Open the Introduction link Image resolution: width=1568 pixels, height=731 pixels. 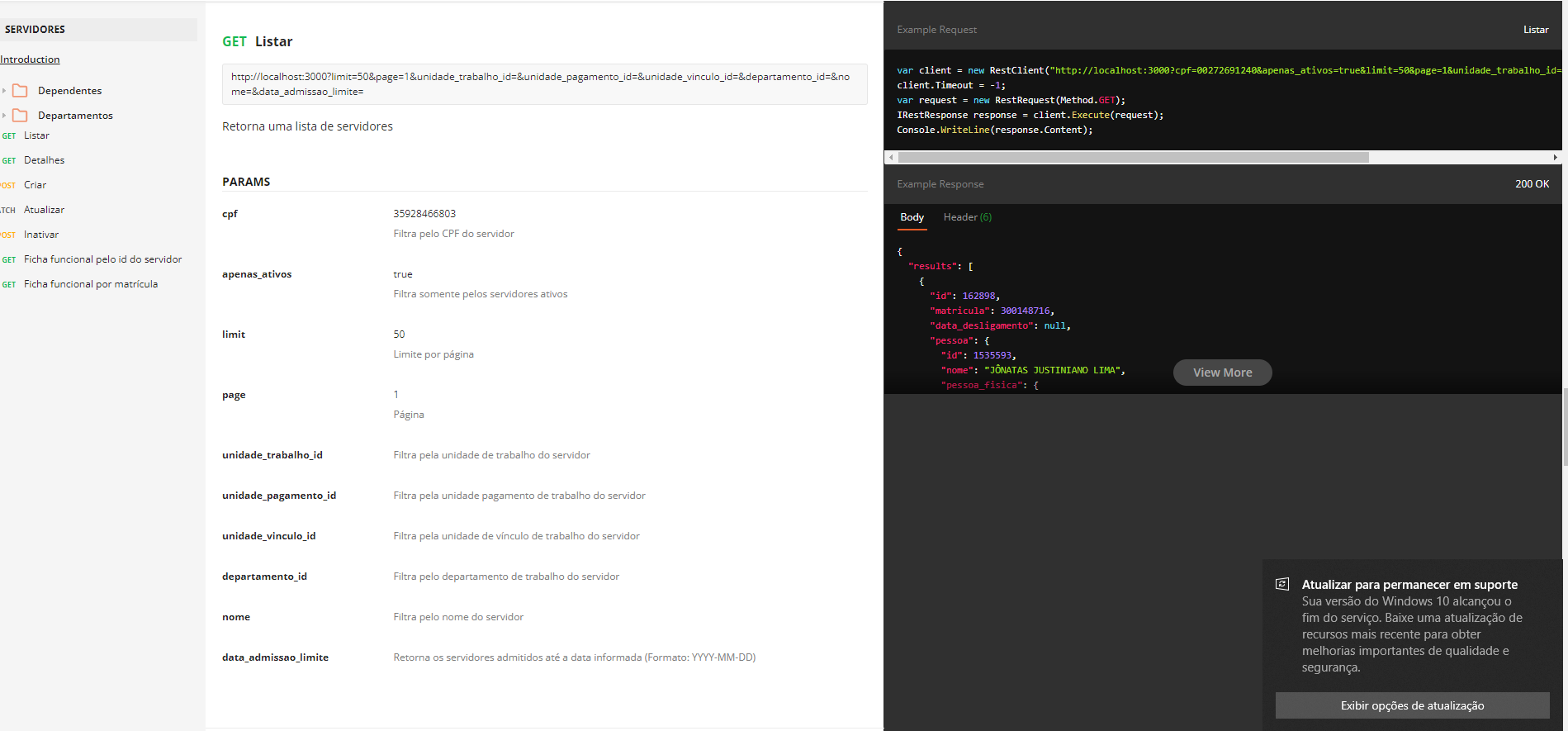(x=30, y=59)
